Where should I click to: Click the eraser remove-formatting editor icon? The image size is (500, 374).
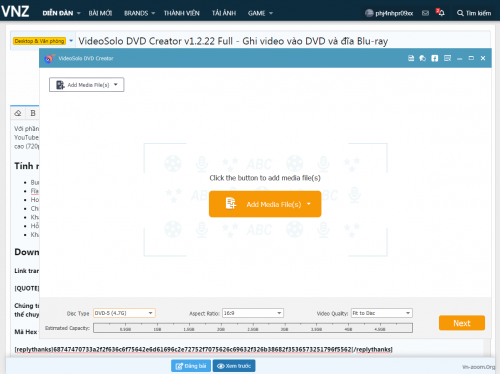pos(18,113)
